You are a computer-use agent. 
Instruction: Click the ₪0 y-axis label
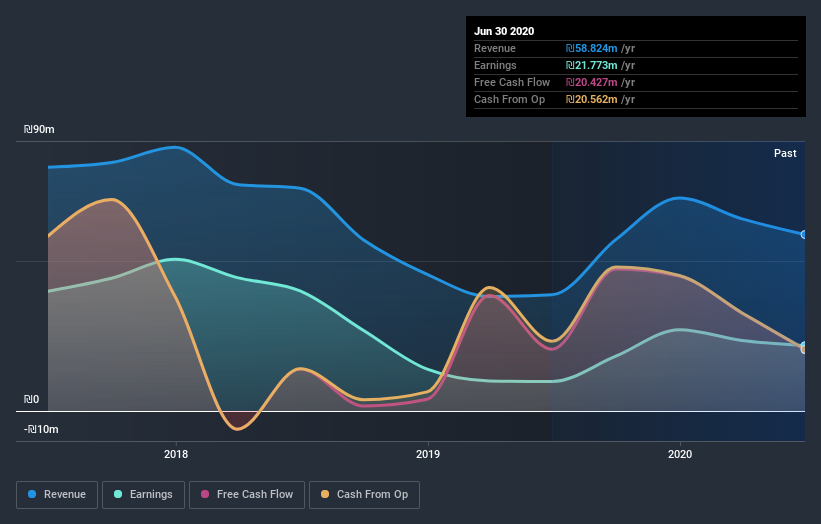[31, 399]
